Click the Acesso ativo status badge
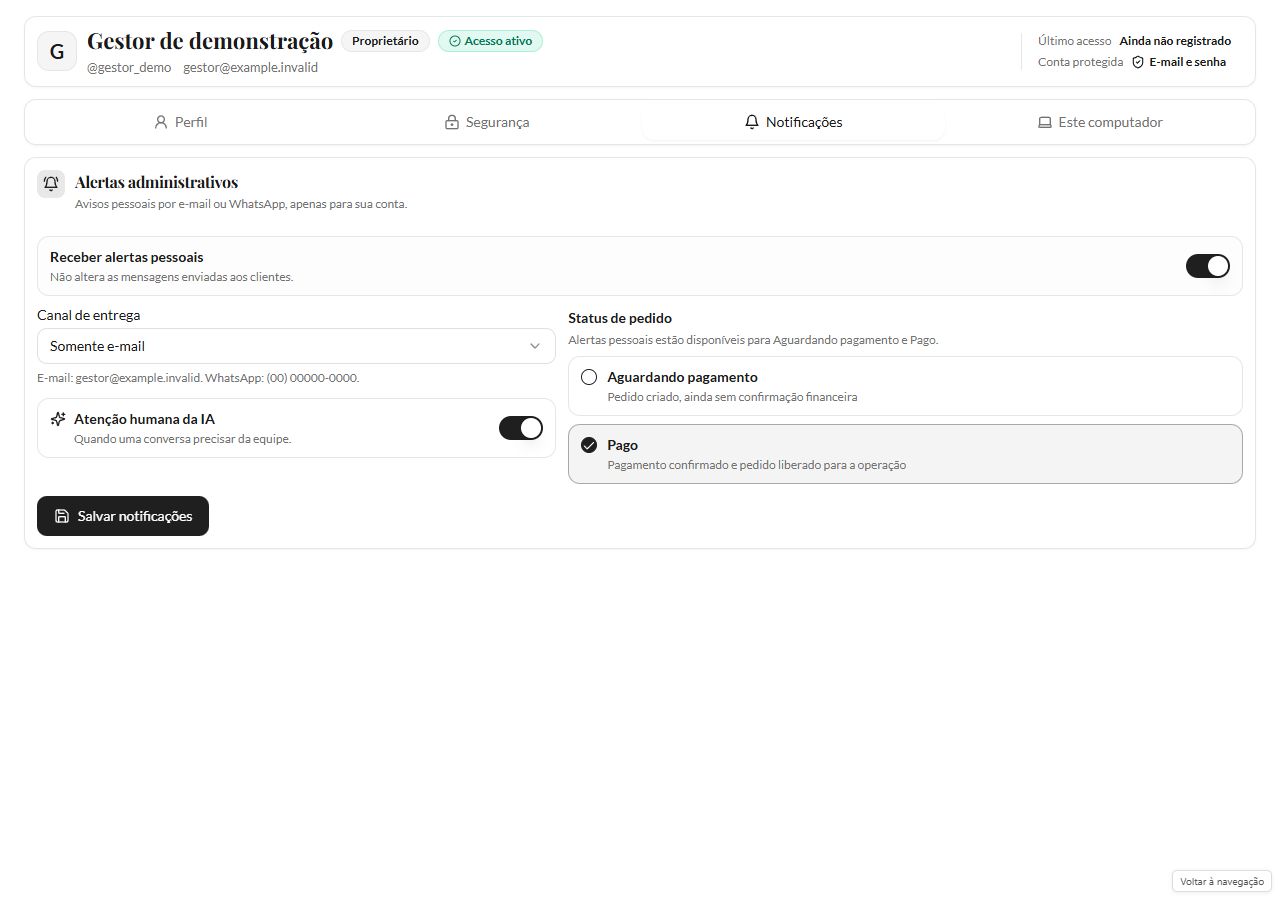Image resolution: width=1280 pixels, height=900 pixels. tap(490, 41)
